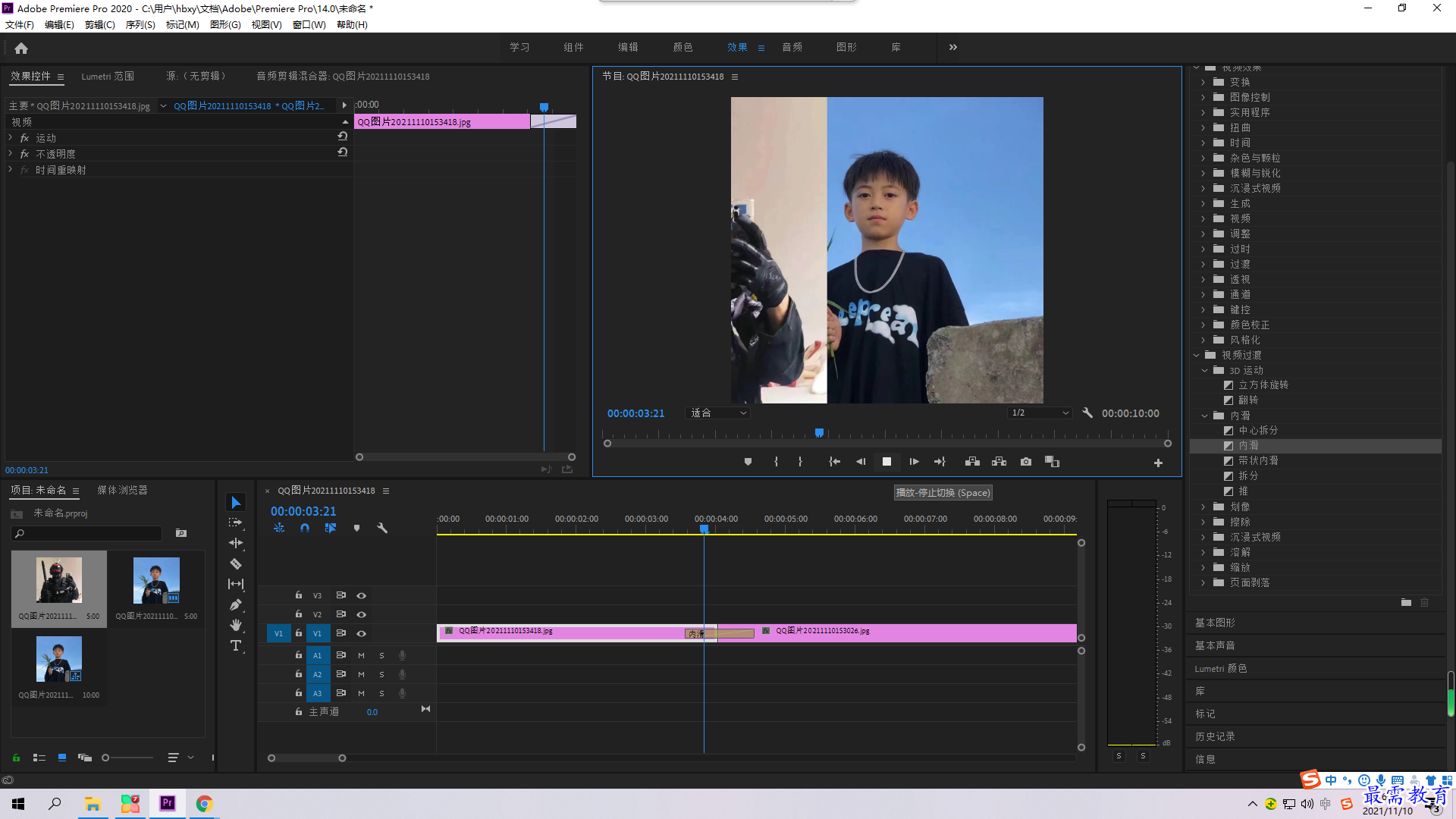Open the 媒体浏览器 tab
This screenshot has width=1456, height=819.
click(x=122, y=490)
